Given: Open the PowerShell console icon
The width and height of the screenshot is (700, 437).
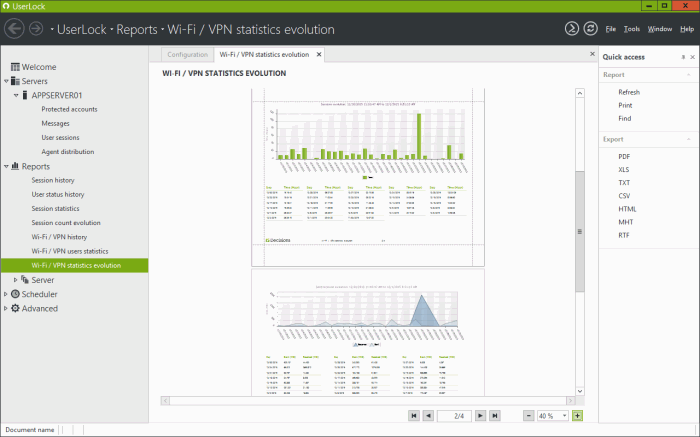Looking at the screenshot, I should [571, 29].
